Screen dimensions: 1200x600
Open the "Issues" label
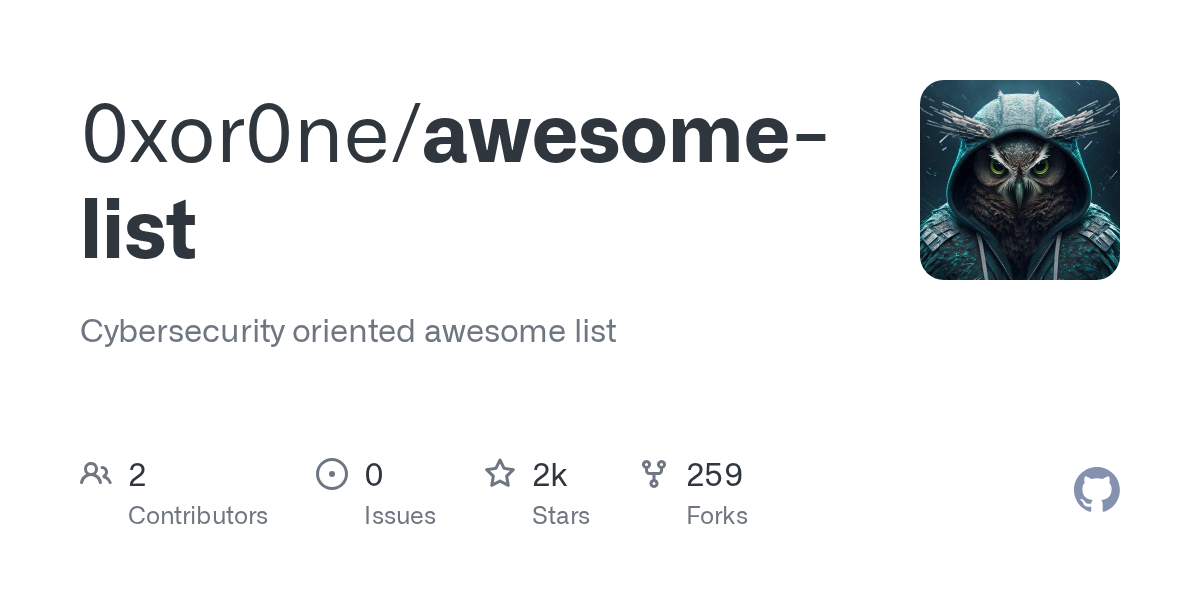pyautogui.click(x=400, y=516)
